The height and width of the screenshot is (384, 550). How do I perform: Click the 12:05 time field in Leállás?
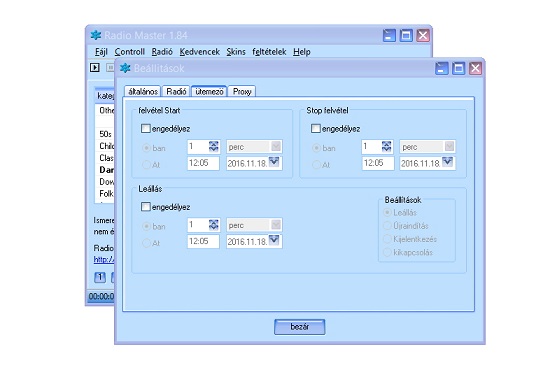[203, 242]
